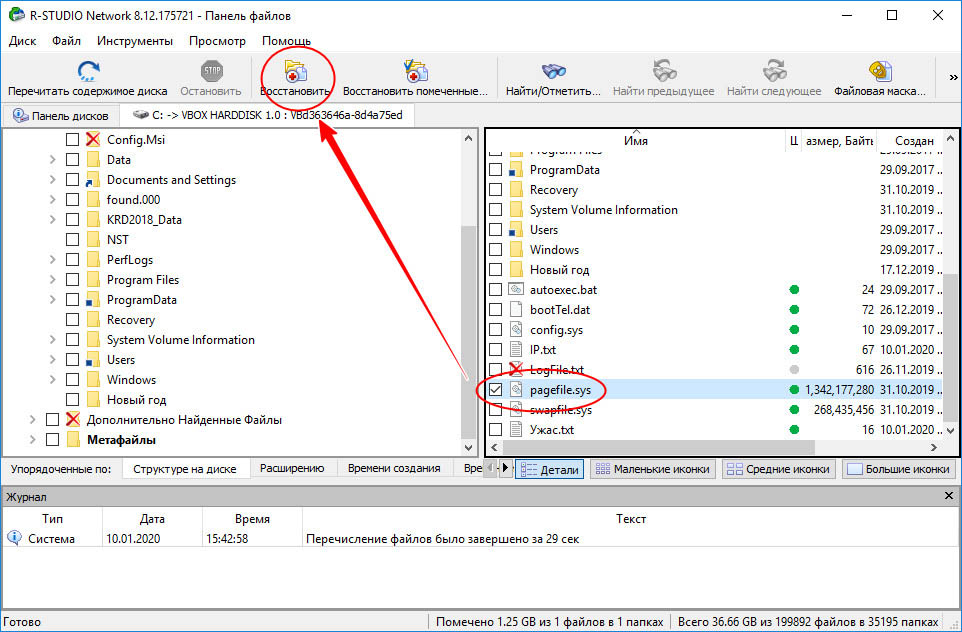Switch to Детали view
Image resolution: width=962 pixels, height=632 pixels.
(x=550, y=469)
